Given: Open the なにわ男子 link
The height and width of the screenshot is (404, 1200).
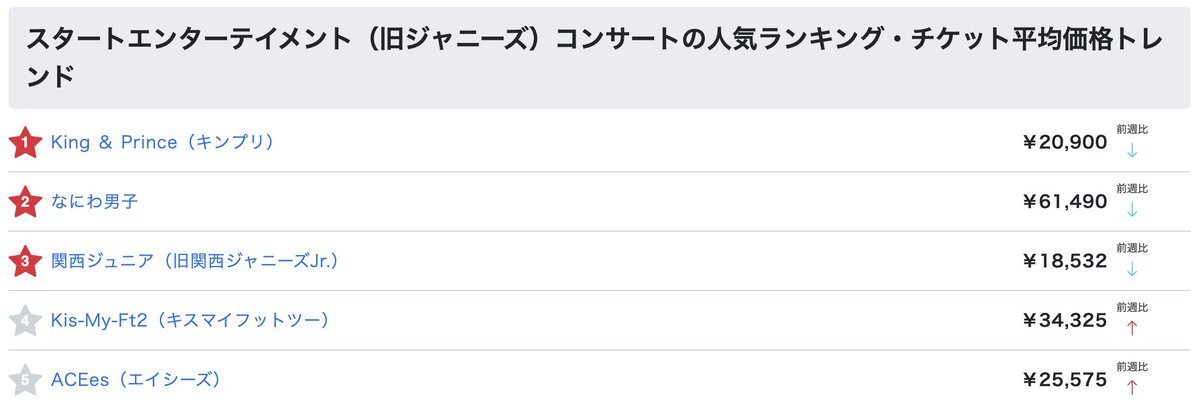Looking at the screenshot, I should 94,202.
